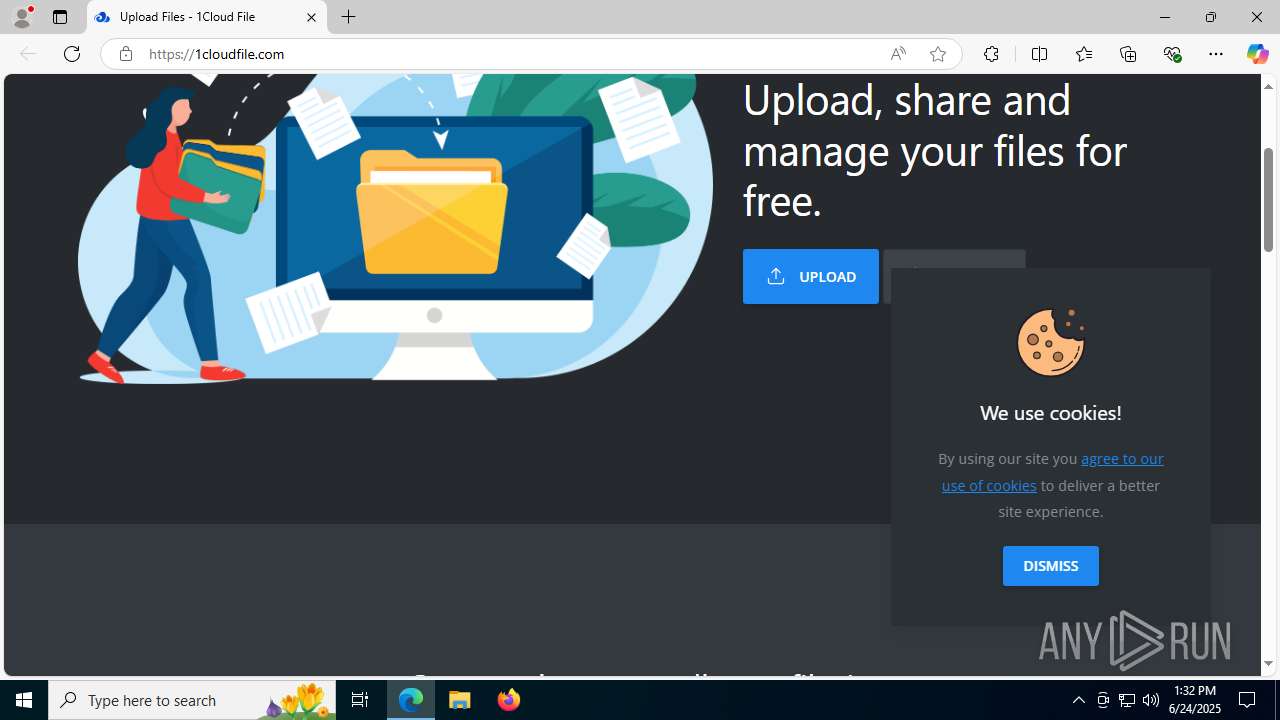Close the Upload Files browser tab

311,17
